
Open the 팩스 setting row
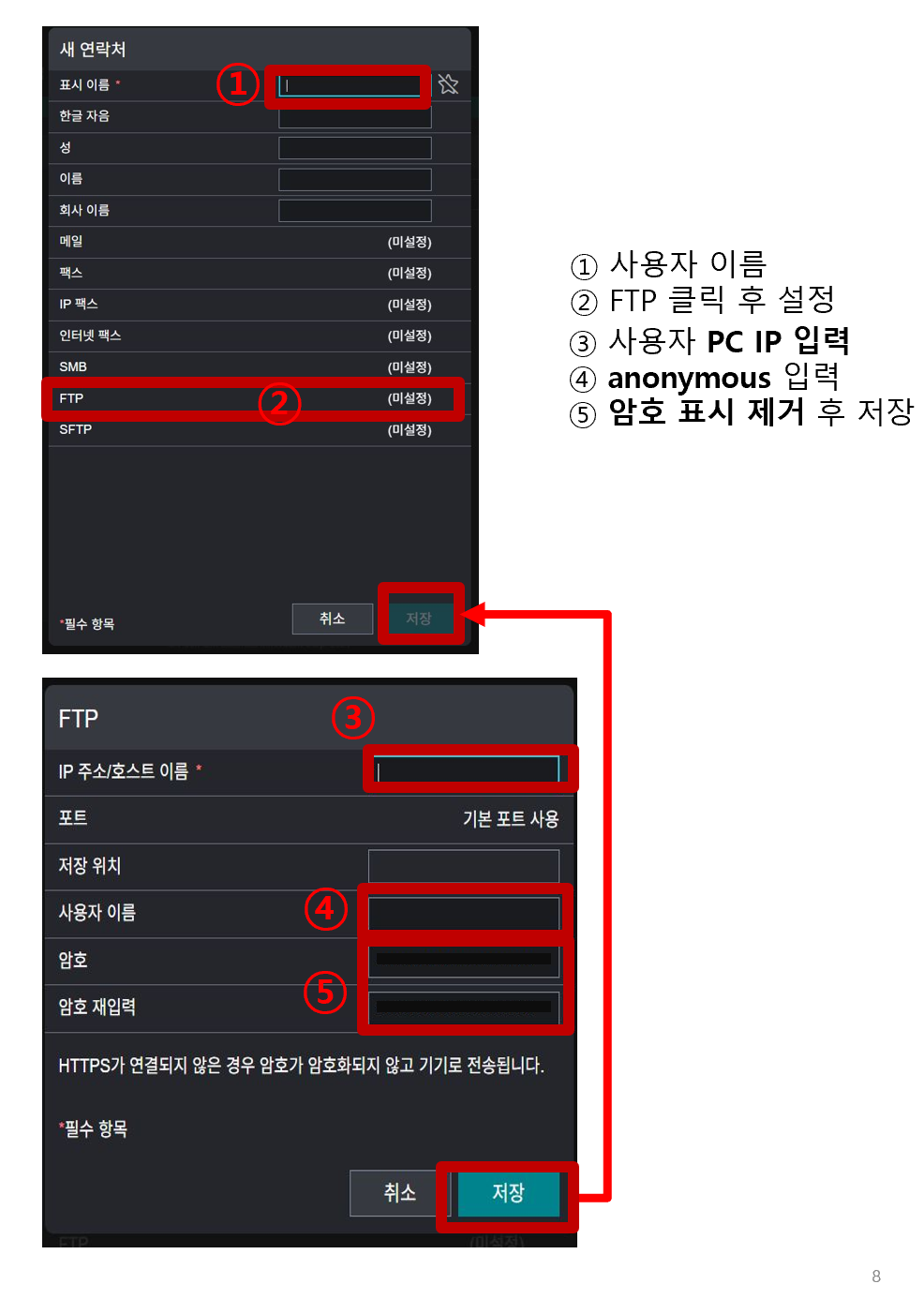coord(260,274)
